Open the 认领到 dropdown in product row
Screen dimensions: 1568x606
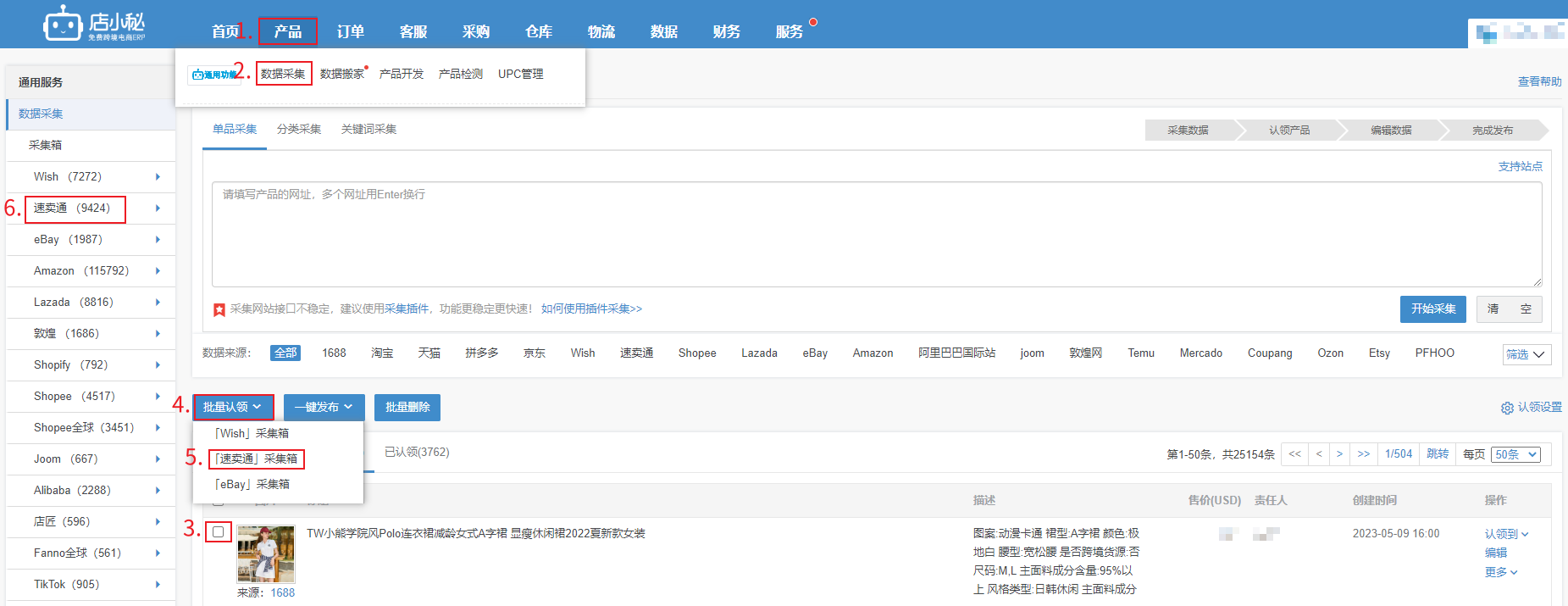click(x=1506, y=534)
